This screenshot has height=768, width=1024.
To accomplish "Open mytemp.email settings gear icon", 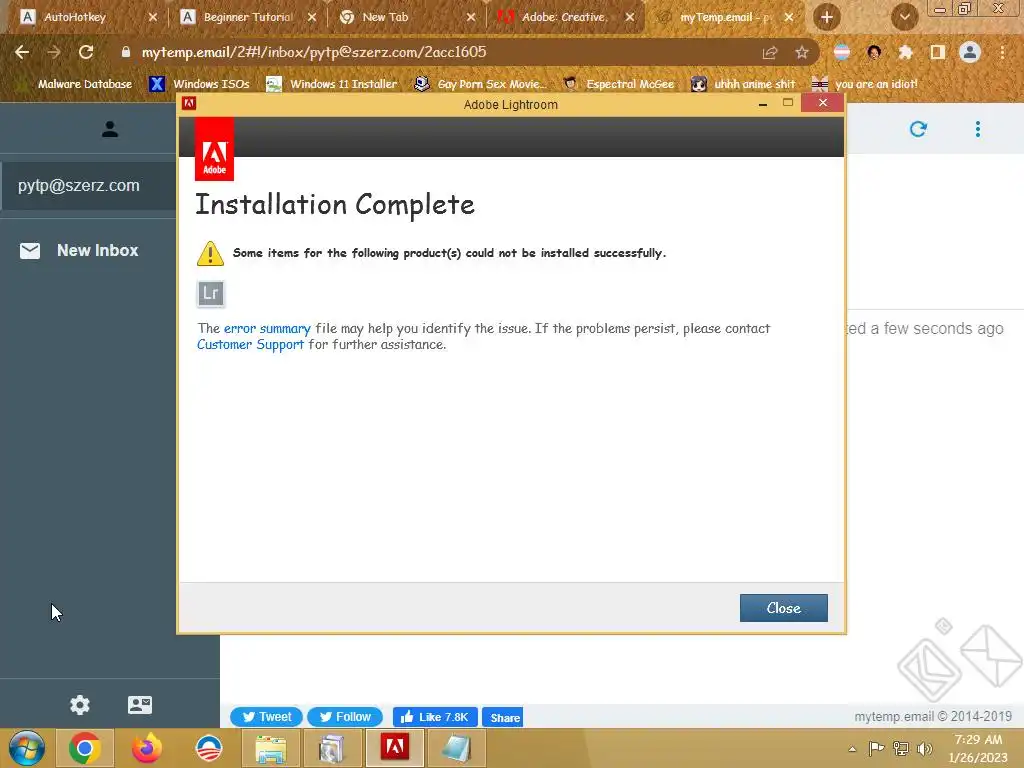I will (80, 705).
